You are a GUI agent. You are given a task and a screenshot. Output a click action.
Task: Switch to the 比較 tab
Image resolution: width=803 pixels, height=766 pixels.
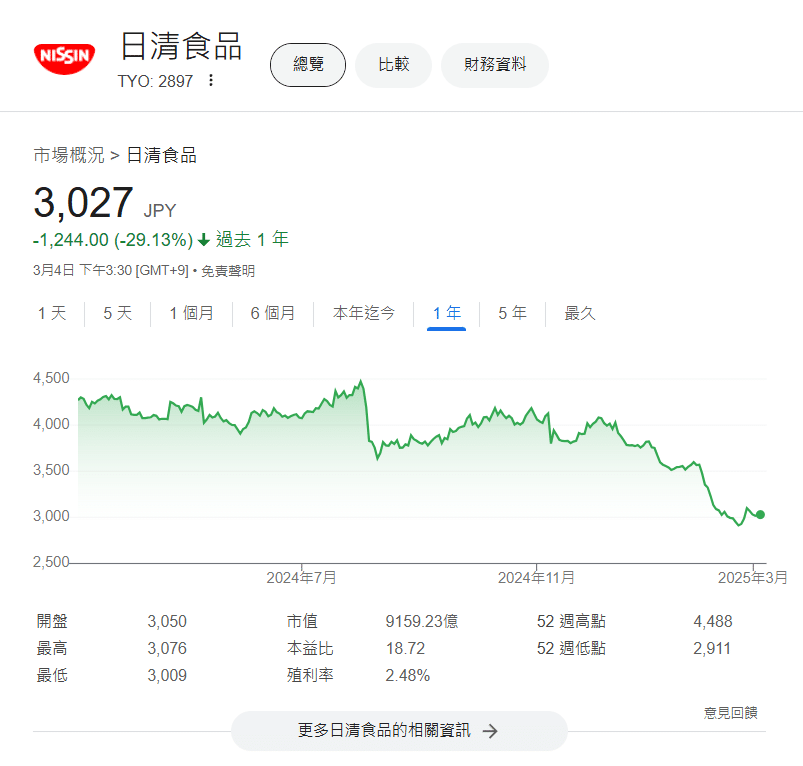tap(393, 65)
